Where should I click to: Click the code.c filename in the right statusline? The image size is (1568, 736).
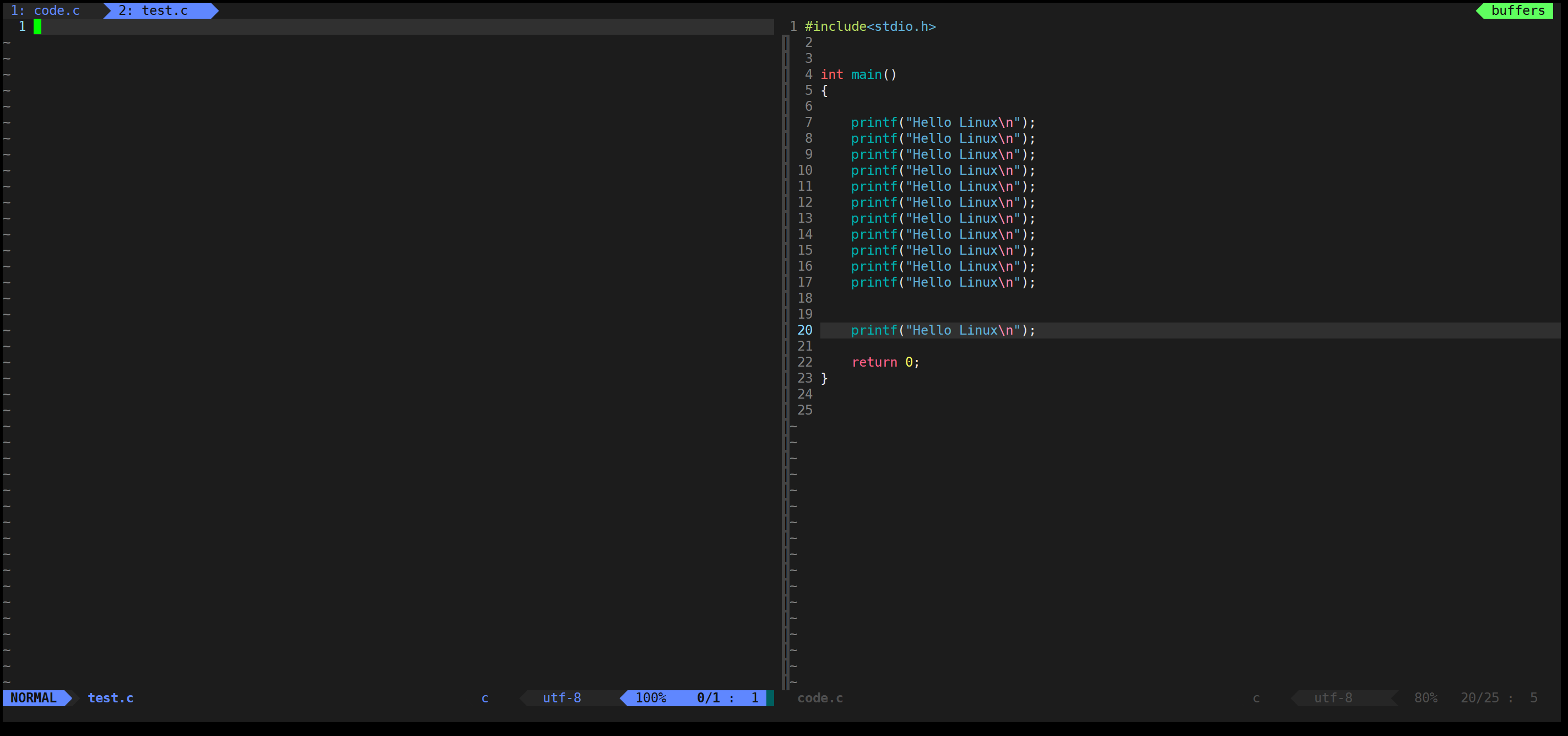[819, 697]
